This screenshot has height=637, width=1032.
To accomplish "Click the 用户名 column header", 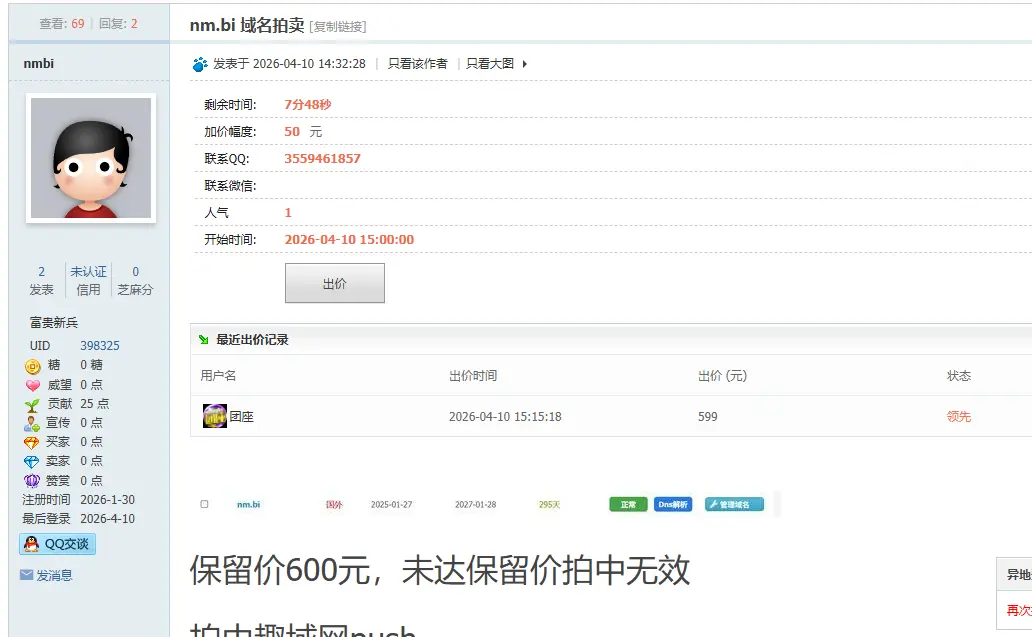I will point(218,376).
